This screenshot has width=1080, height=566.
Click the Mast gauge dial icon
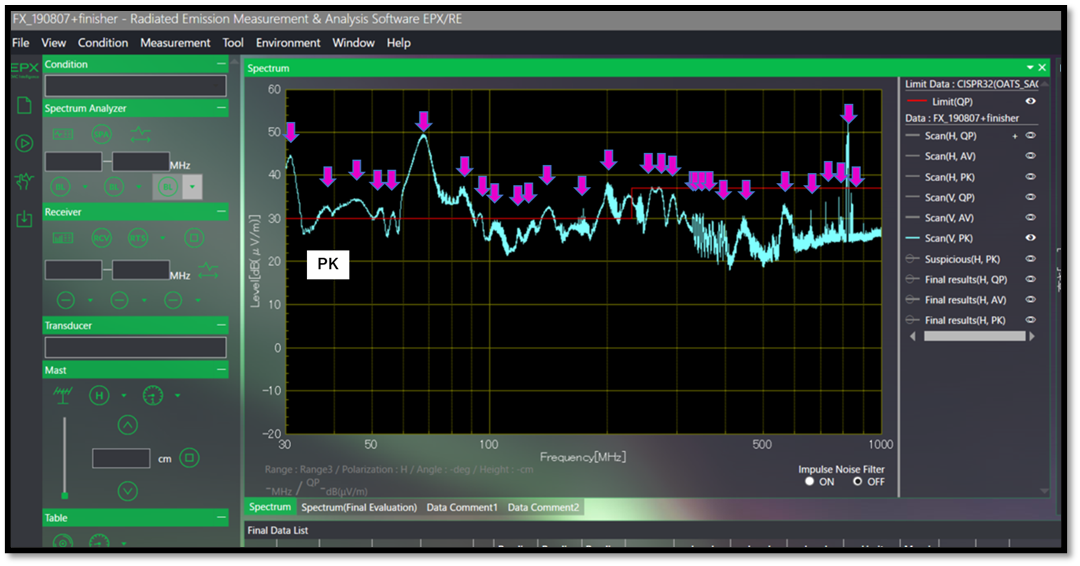[x=153, y=395]
